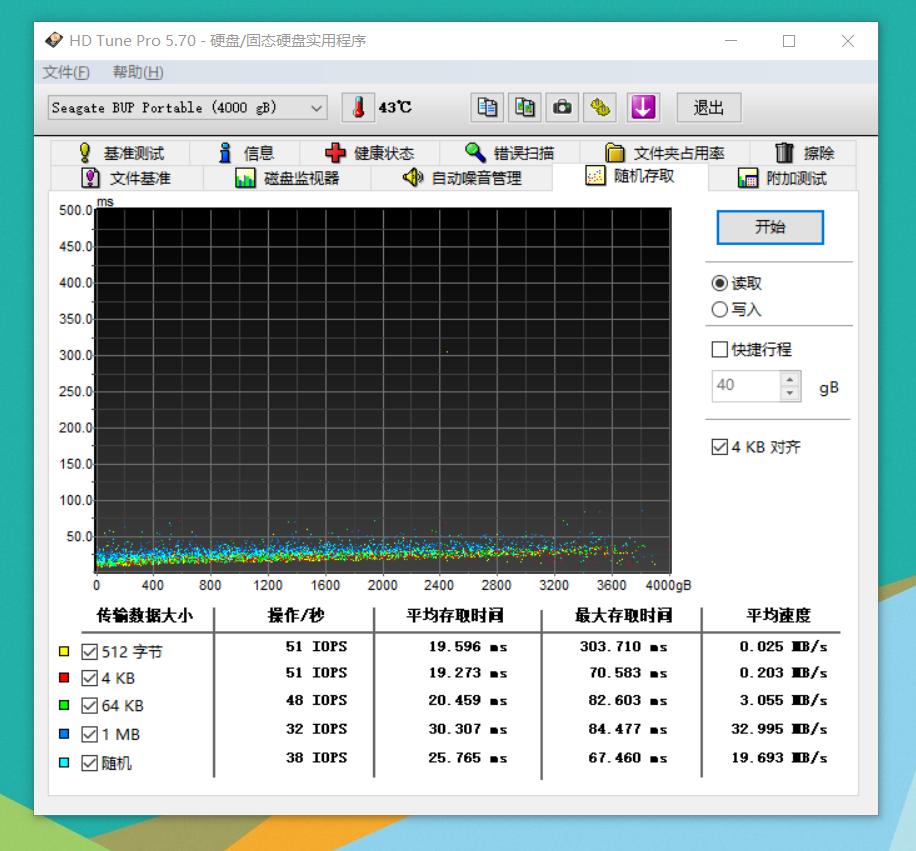Click the 38 IOPS value in 随机 row

coord(316,758)
